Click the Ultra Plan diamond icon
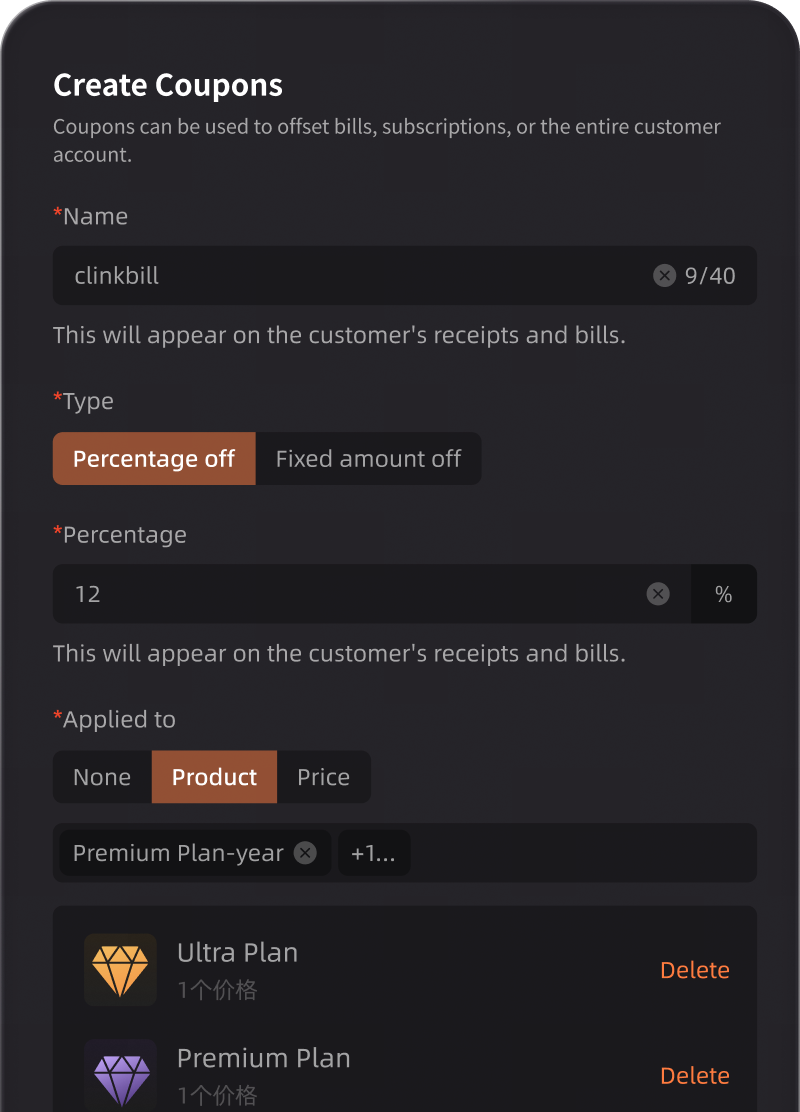 coord(120,970)
